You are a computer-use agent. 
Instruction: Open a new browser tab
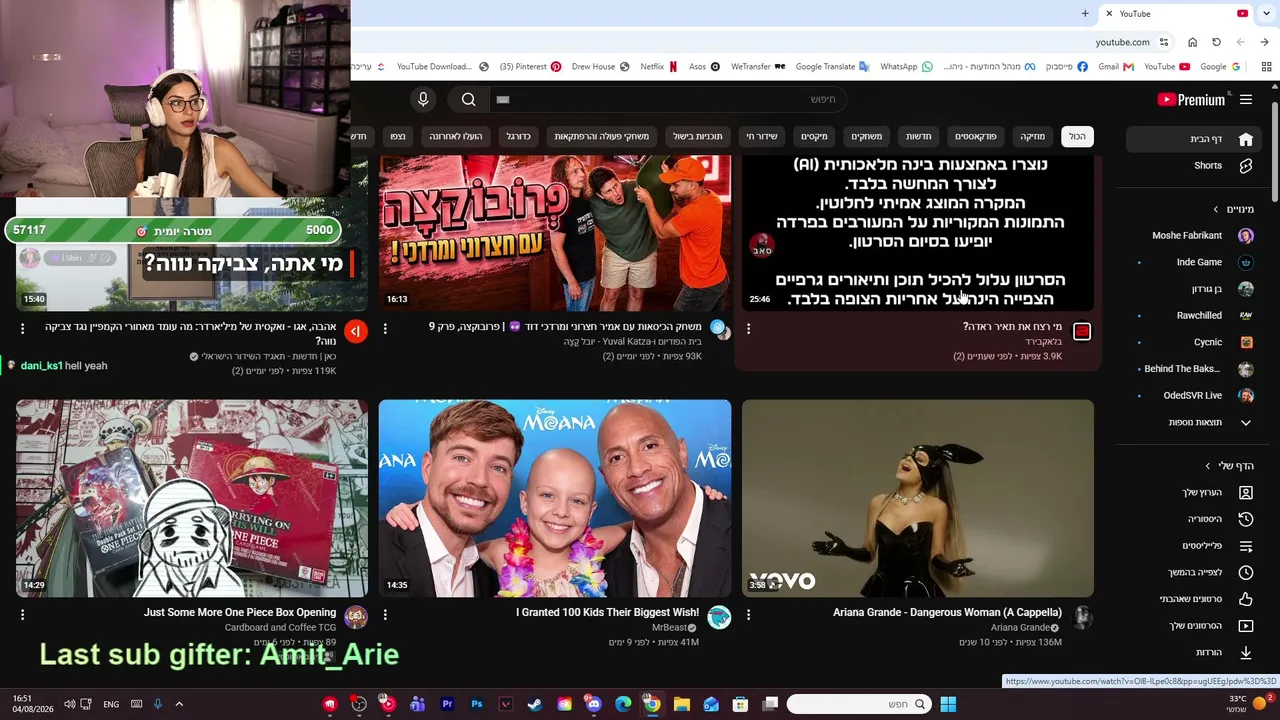coord(1085,13)
